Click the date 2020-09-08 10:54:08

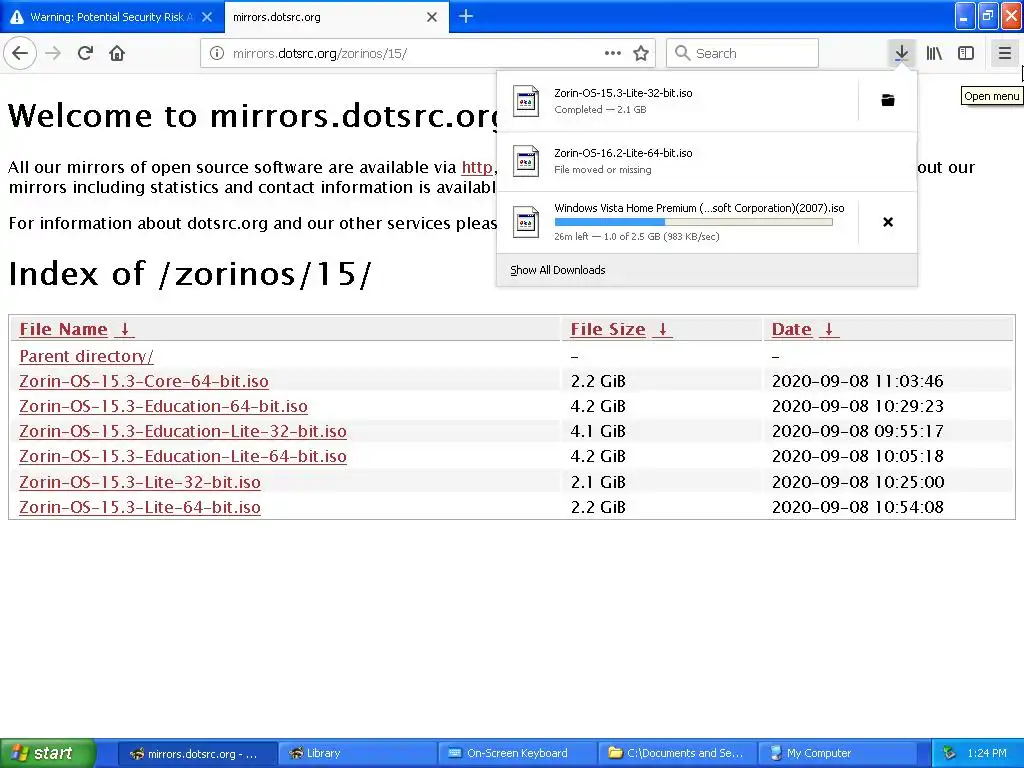[857, 507]
